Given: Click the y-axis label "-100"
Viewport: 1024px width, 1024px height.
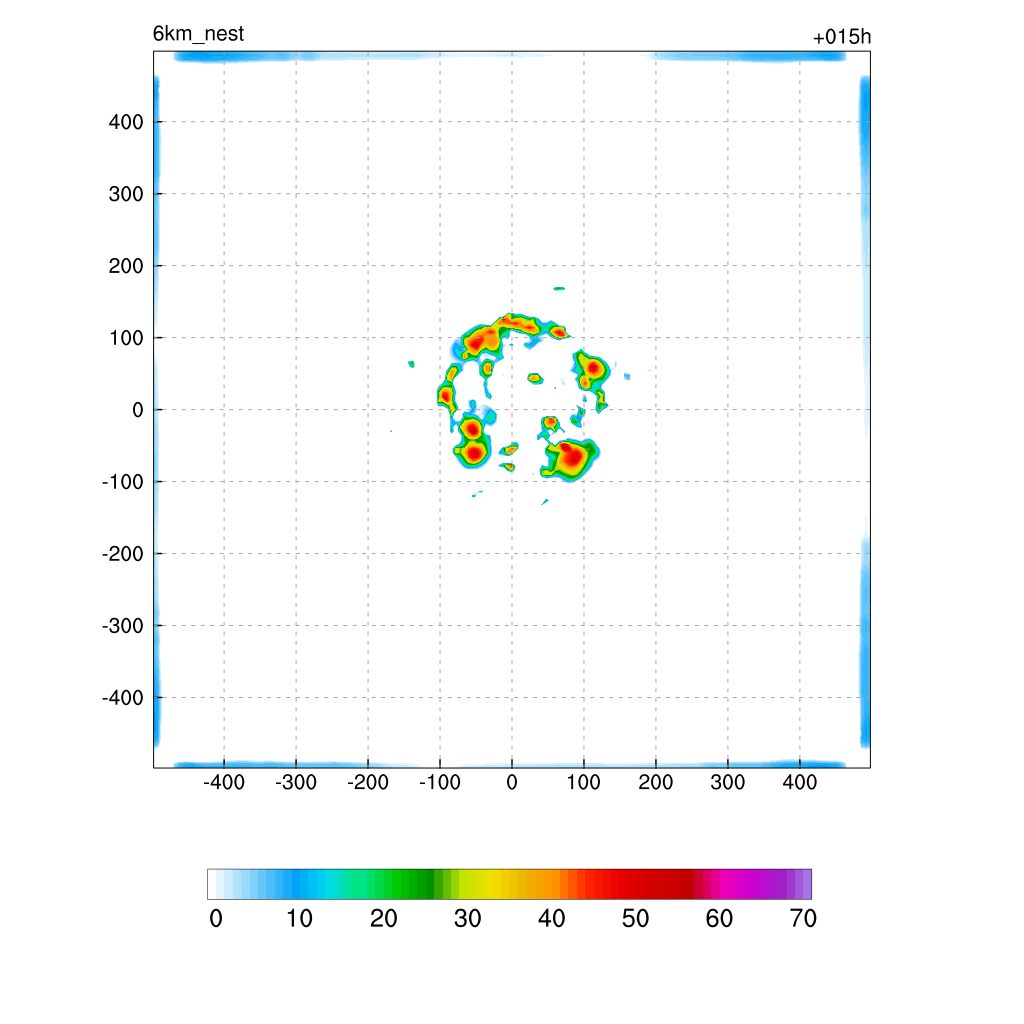Looking at the screenshot, I should pyautogui.click(x=122, y=482).
